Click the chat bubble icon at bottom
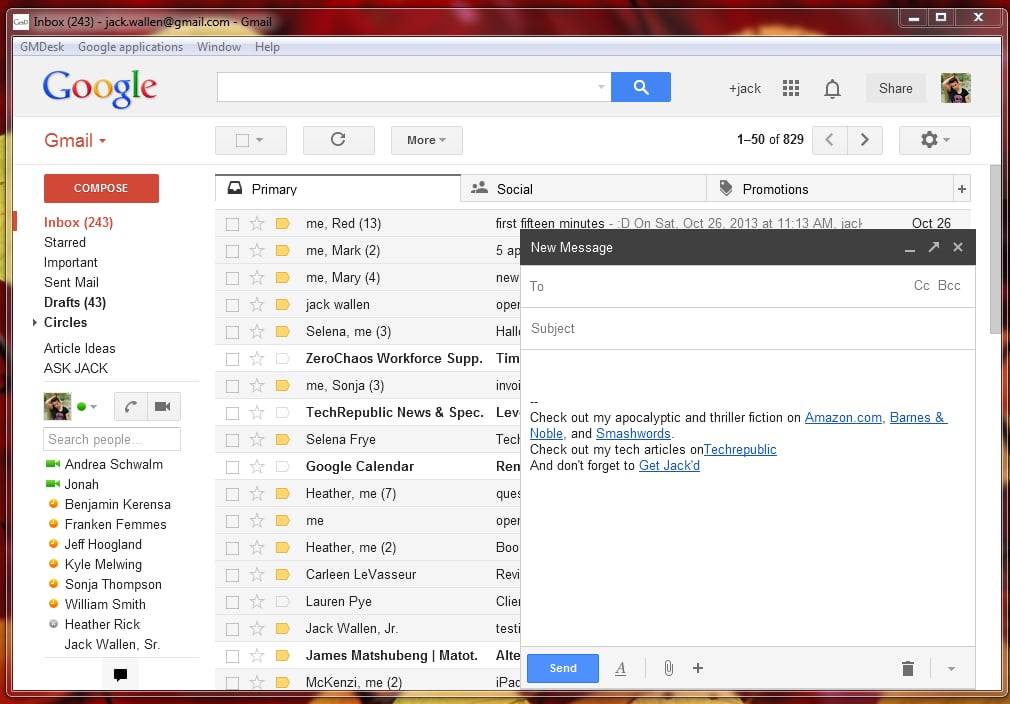Image resolution: width=1010 pixels, height=704 pixels. (x=120, y=674)
